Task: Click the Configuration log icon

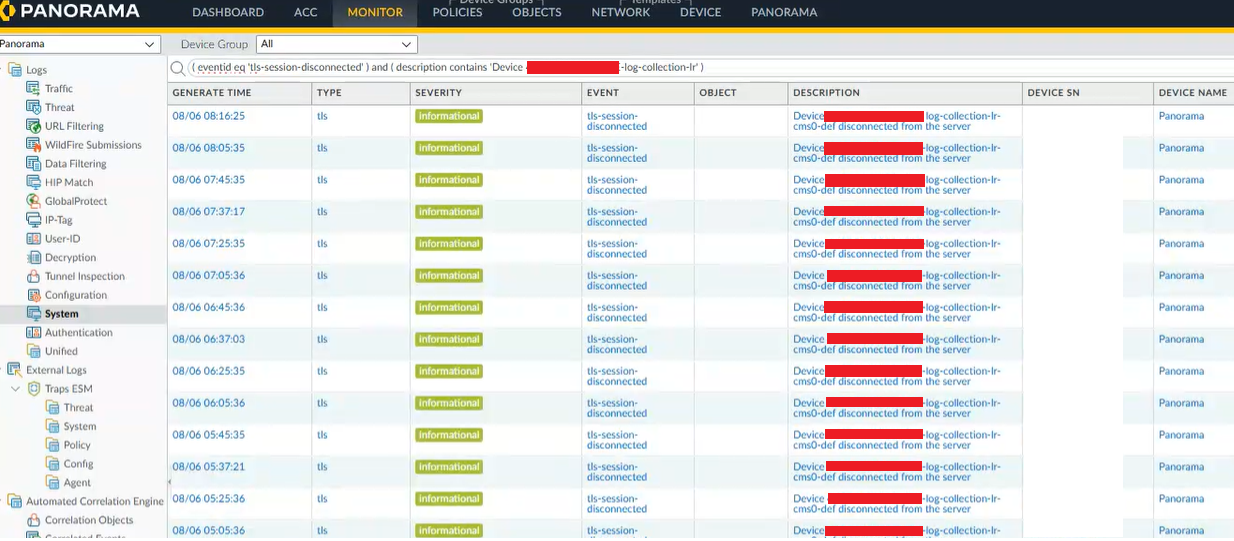Action: tap(33, 295)
